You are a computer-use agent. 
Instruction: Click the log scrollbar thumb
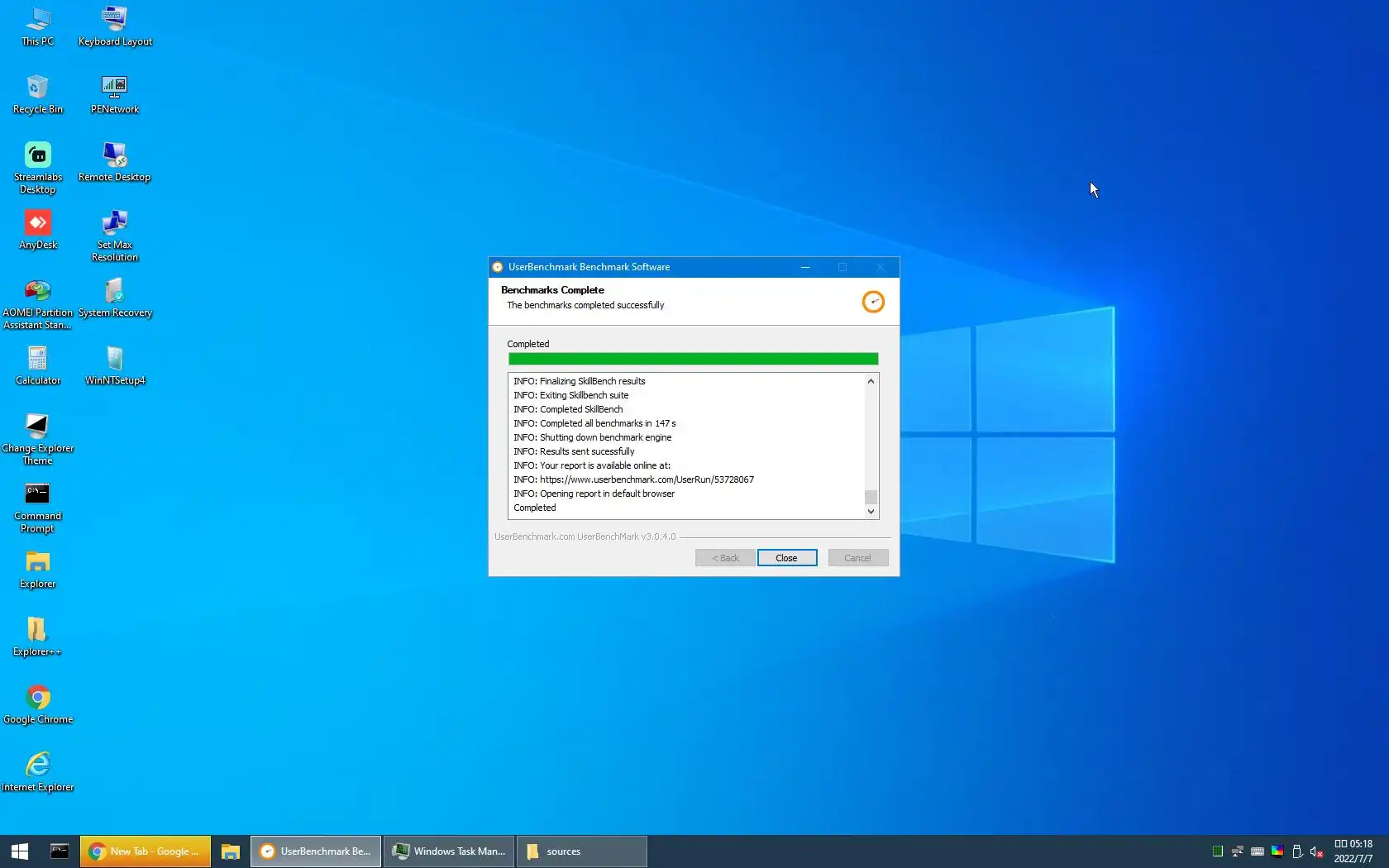(871, 497)
